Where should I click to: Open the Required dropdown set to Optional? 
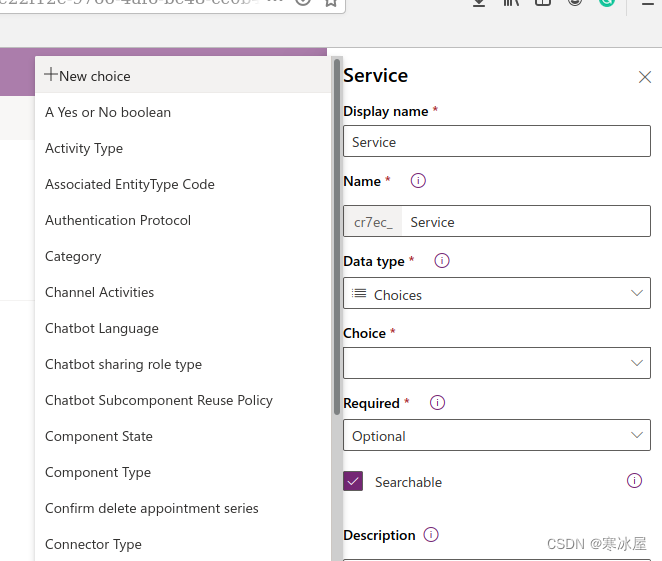496,436
